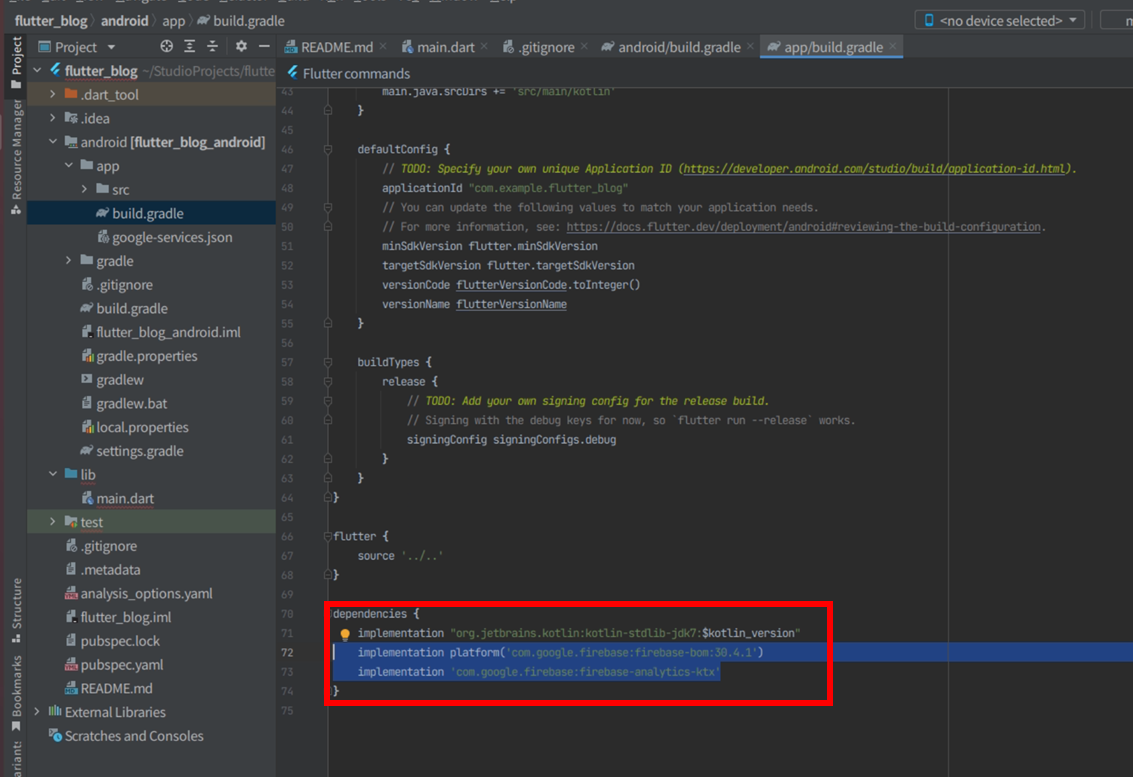Close the main.dart tab

[x=484, y=46]
